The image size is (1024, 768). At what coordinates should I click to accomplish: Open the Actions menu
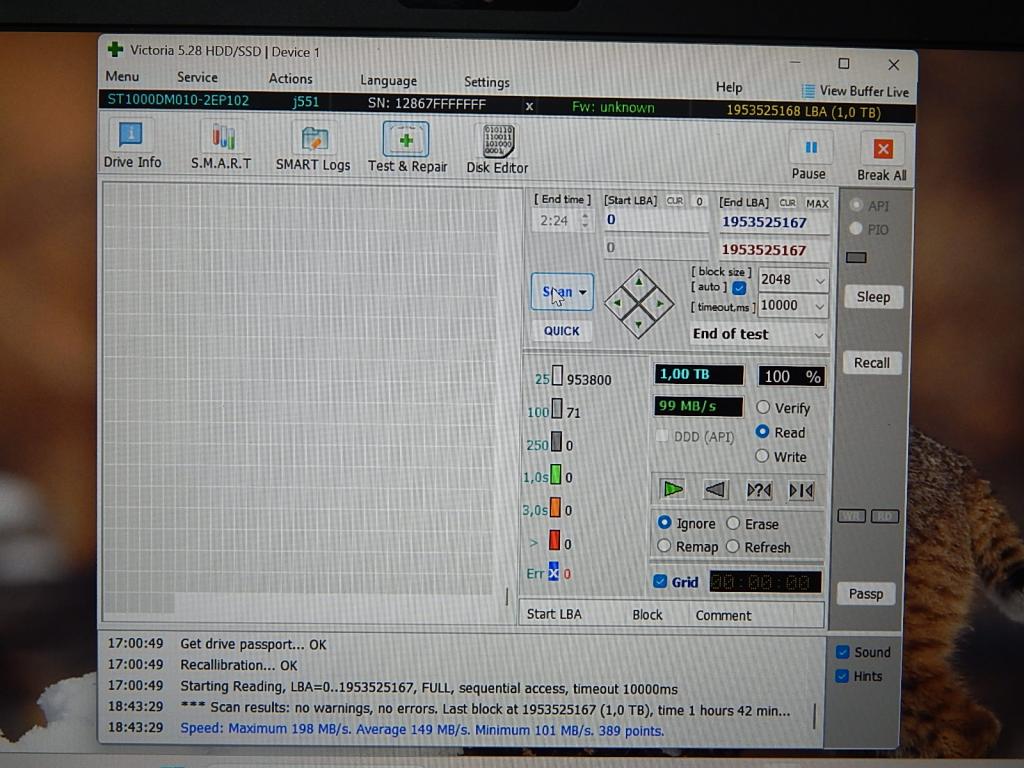[290, 79]
